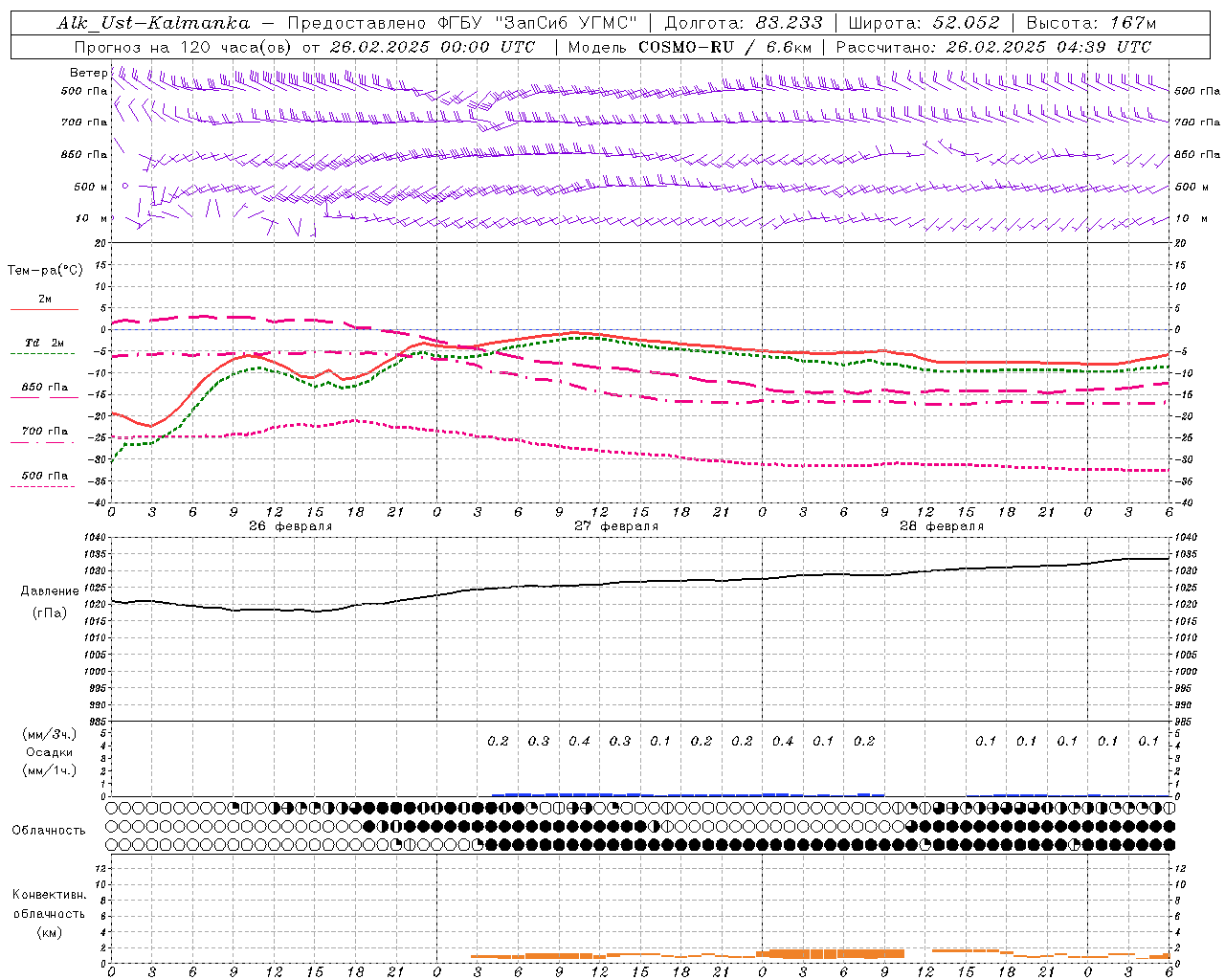Click the date label 27 февраля
This screenshot has height=980, width=1225.
[615, 526]
